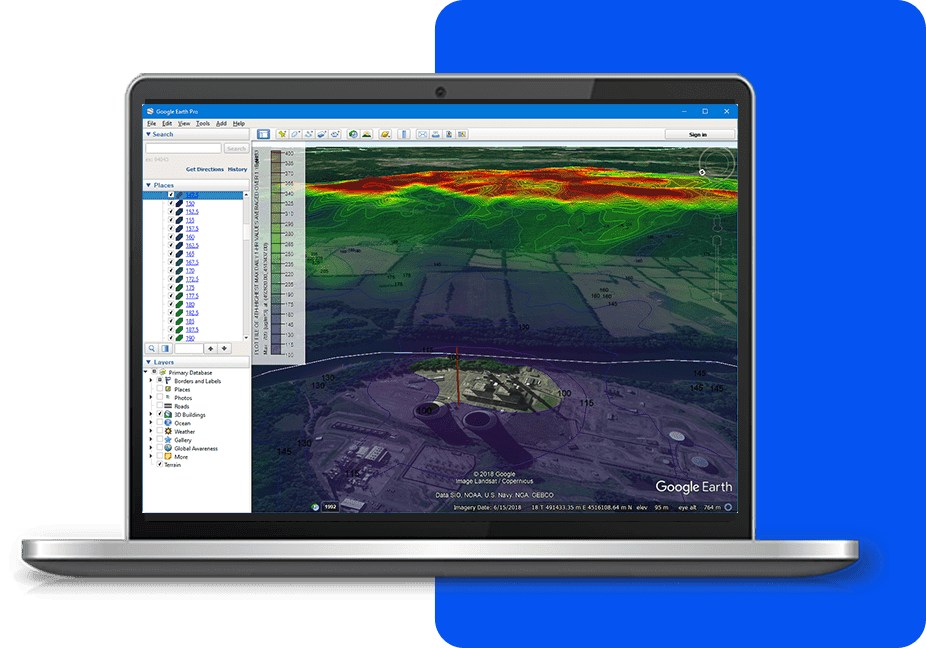The image size is (926, 648).
Task: Uncheck the 160 contour checkbox
Action: (x=171, y=237)
